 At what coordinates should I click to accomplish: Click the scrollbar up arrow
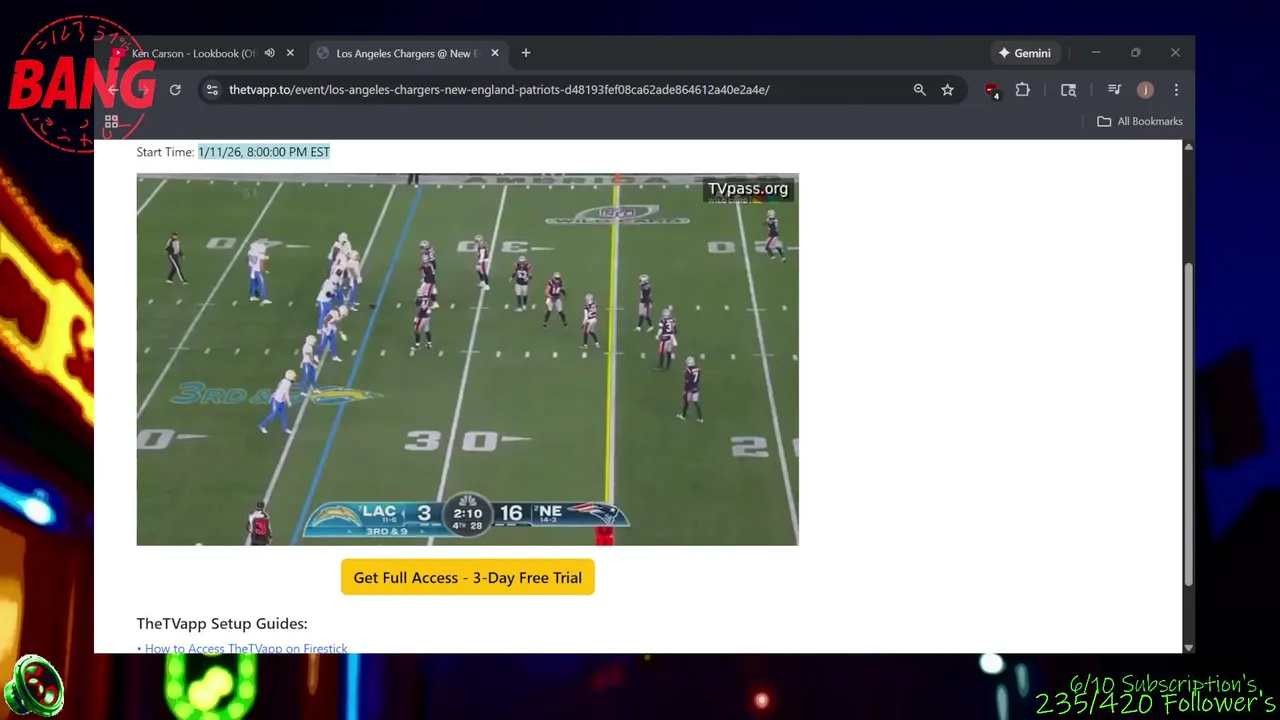click(x=1188, y=147)
